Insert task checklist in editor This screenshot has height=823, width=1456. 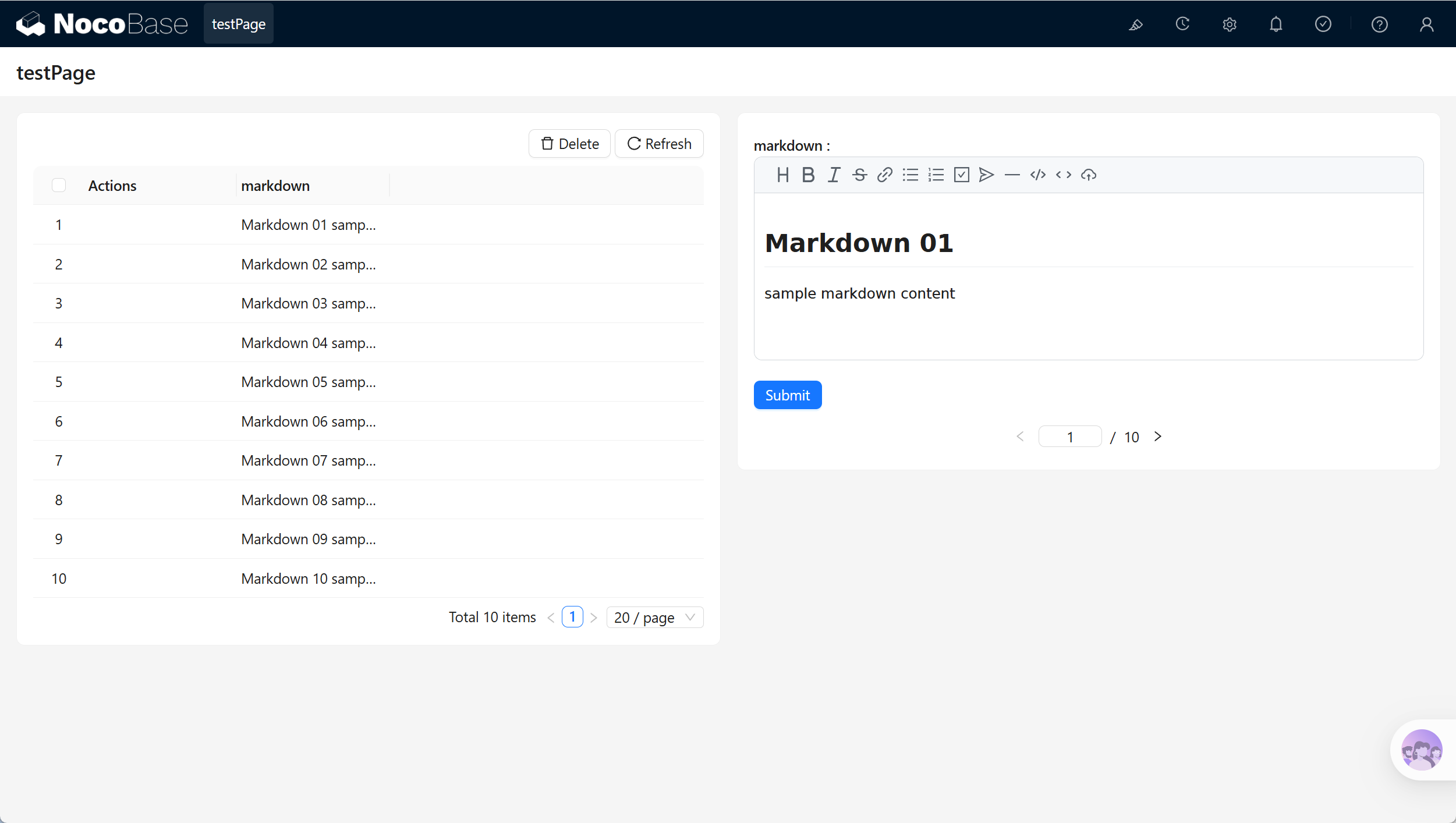click(962, 175)
